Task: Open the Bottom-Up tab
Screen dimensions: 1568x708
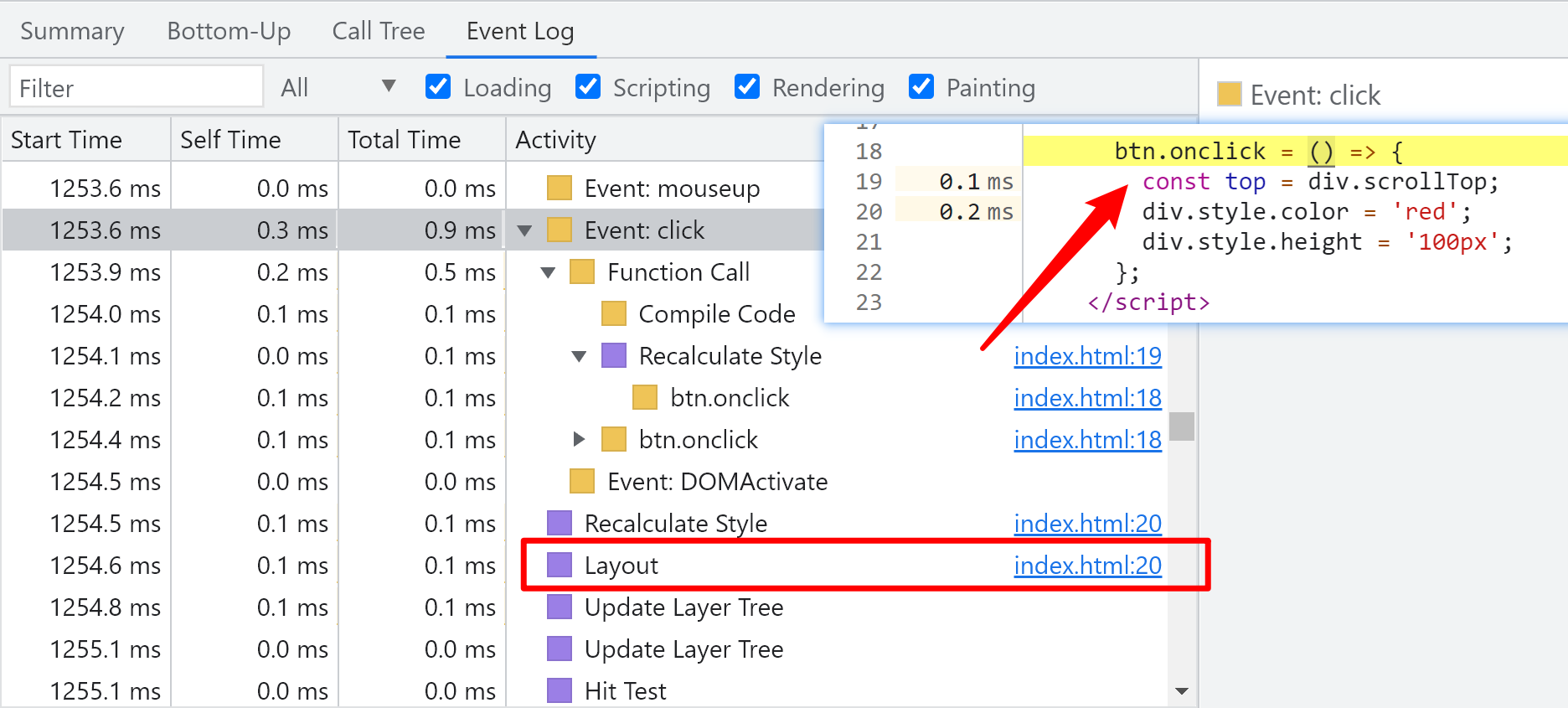Action: pos(229,31)
